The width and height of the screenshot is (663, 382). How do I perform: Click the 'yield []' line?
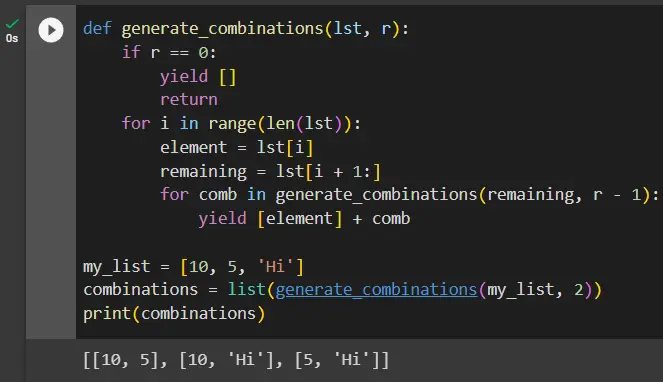[198, 77]
